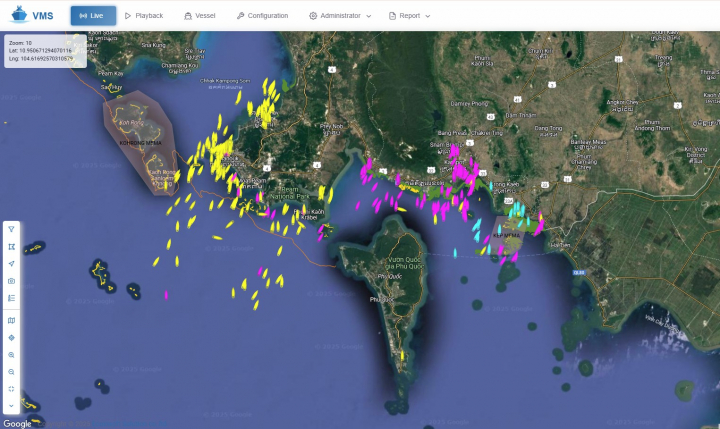Go to the Configuration page
The image size is (720, 429).
[x=262, y=16]
